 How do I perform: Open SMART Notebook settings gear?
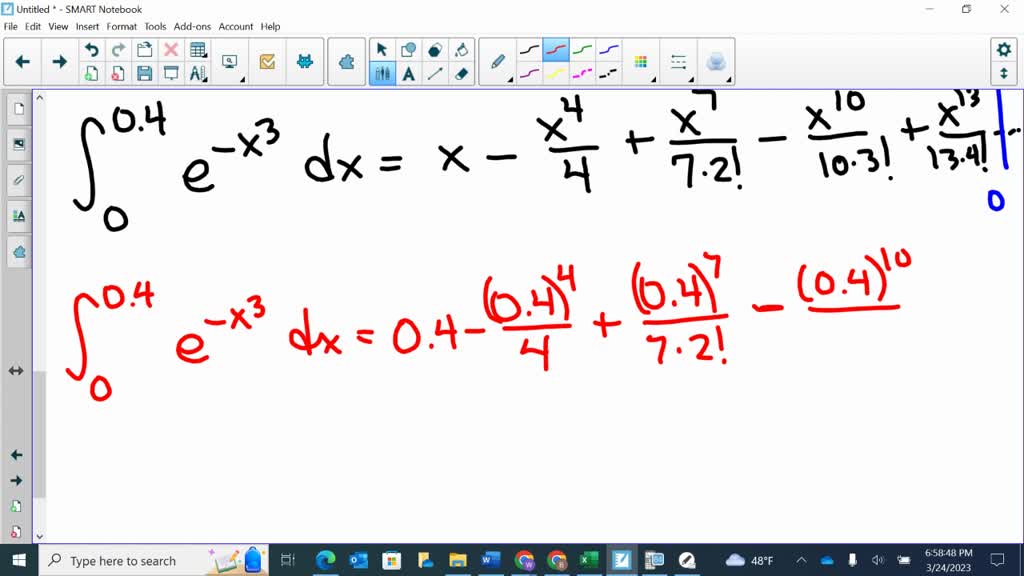coord(1006,48)
